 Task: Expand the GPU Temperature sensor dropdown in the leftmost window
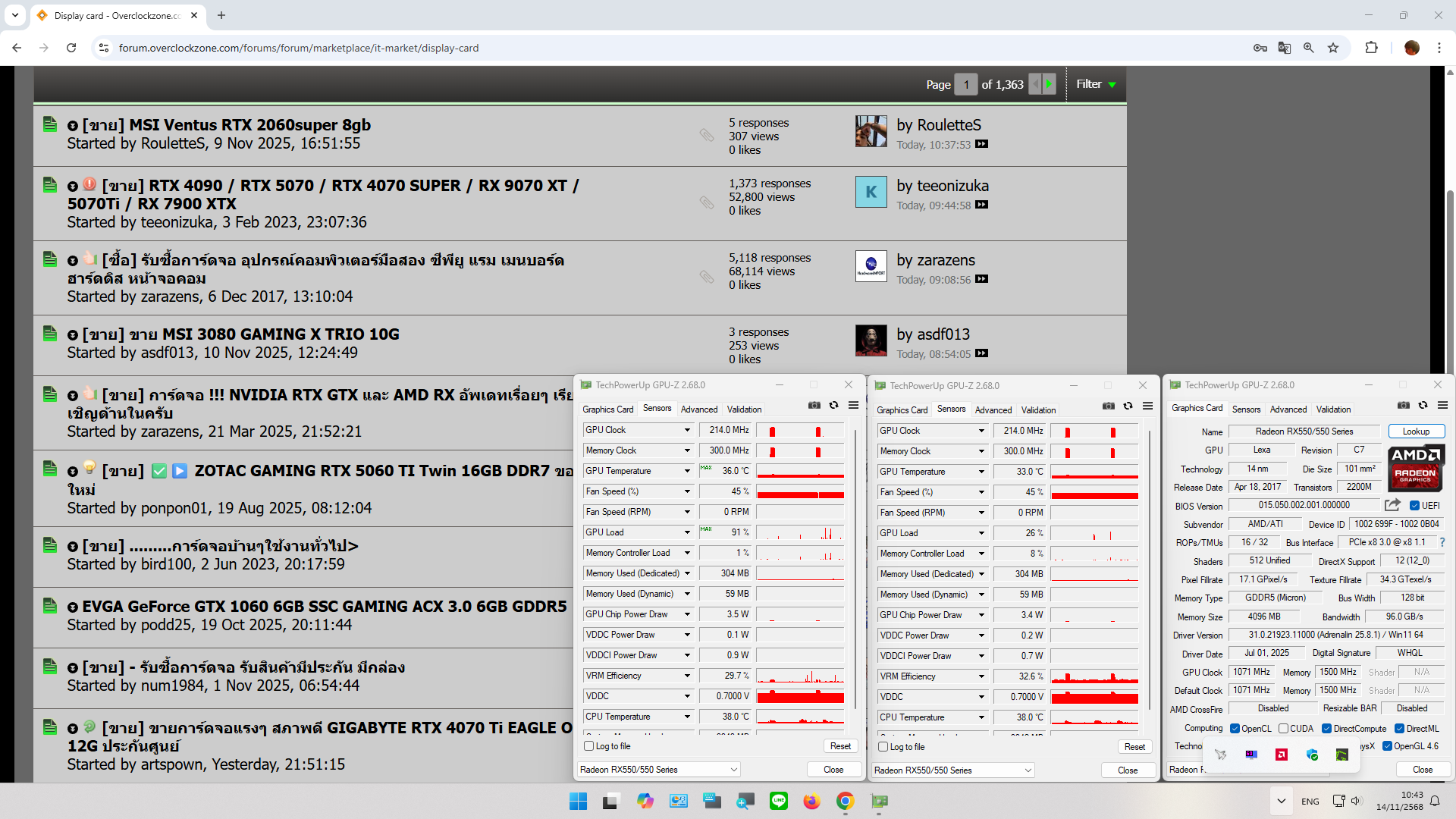[687, 471]
